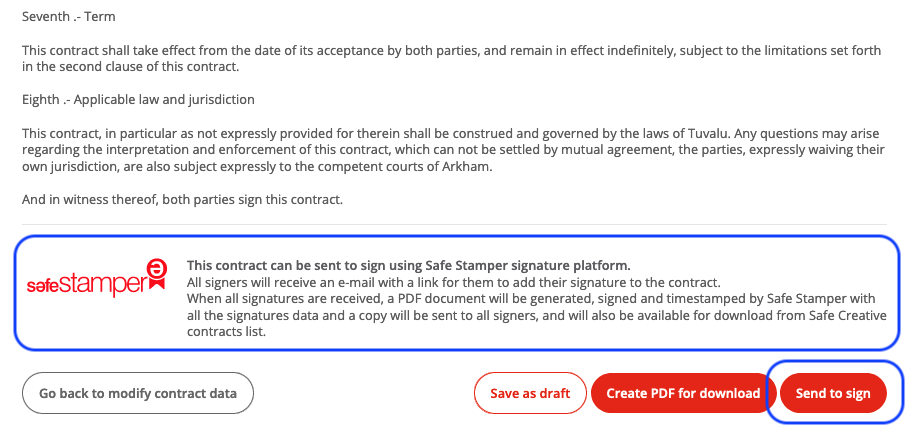Click "contracts list" in Safe Stamper notice
Image resolution: width=918 pixels, height=436 pixels.
pyautogui.click(x=226, y=332)
